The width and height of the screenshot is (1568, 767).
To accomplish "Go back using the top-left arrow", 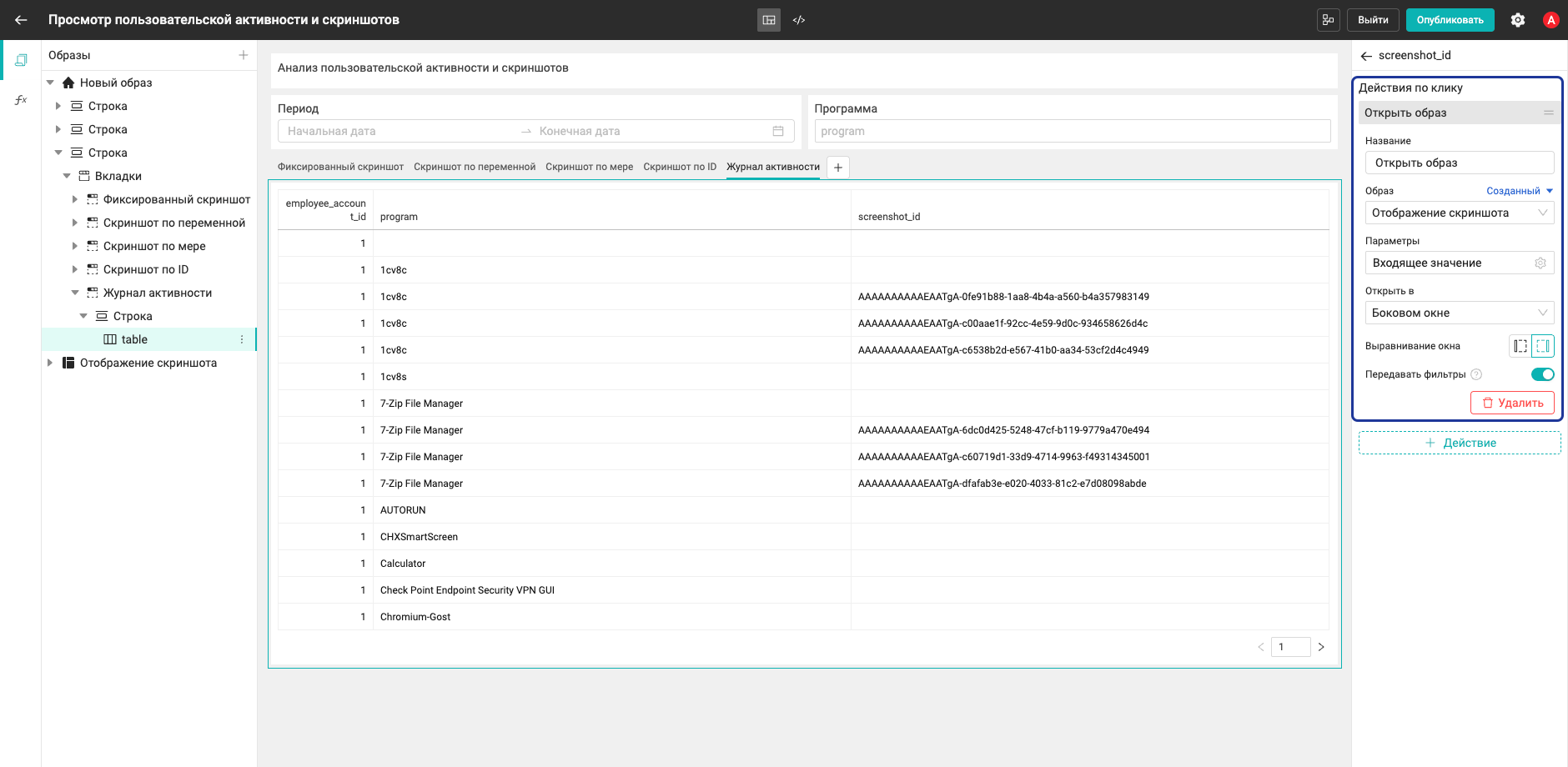I will click(x=21, y=20).
